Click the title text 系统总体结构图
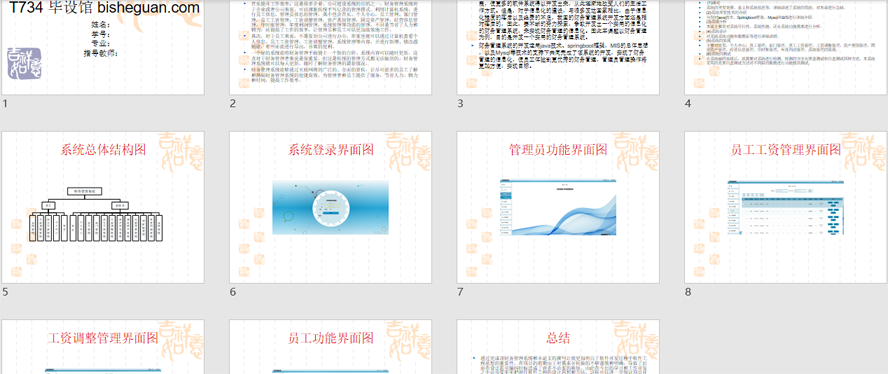The image size is (888, 374). (103, 150)
